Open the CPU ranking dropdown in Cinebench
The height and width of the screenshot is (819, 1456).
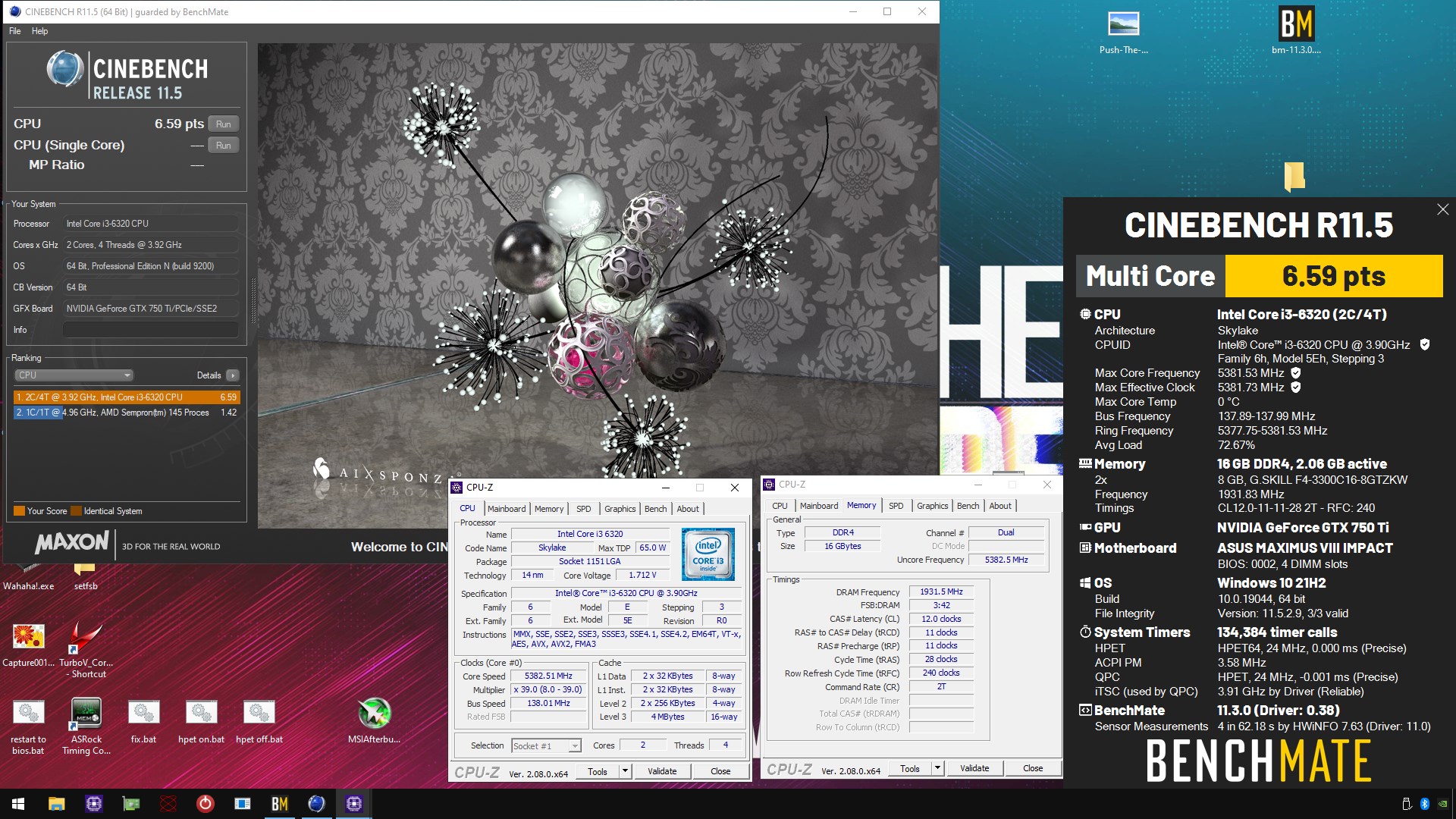point(74,375)
